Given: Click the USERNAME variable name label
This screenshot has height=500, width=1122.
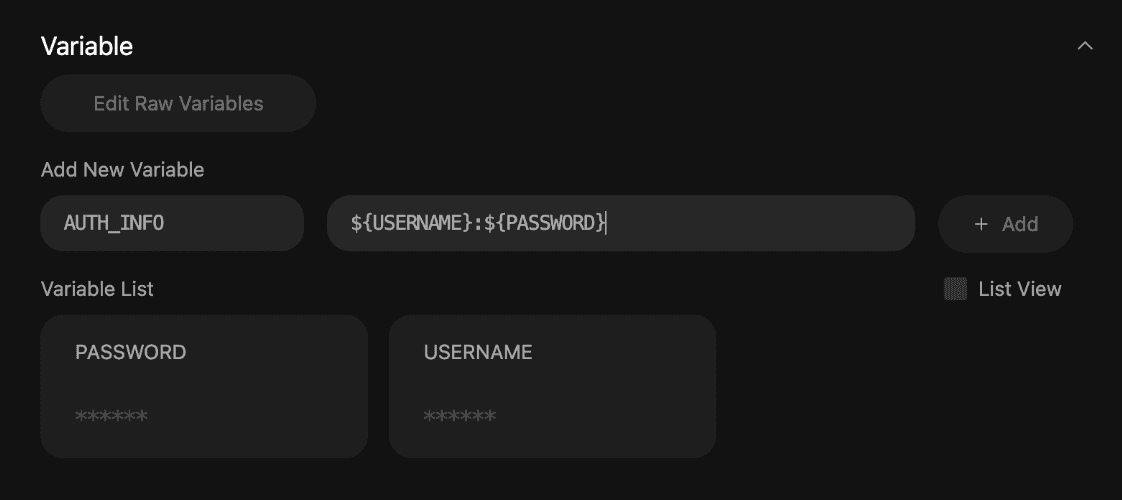Looking at the screenshot, I should 478,352.
